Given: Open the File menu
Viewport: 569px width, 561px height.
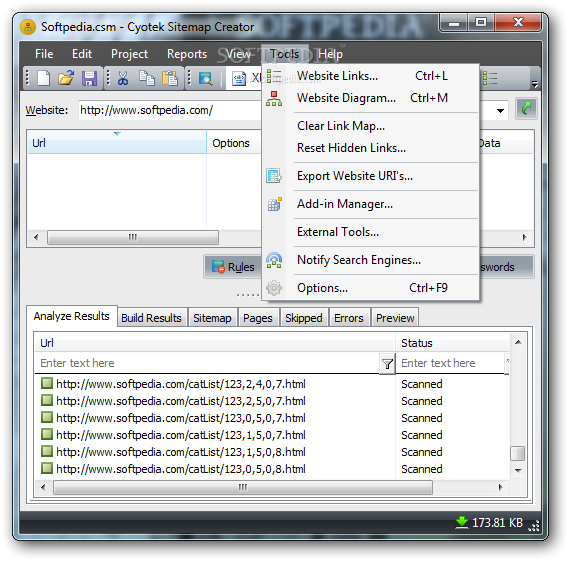Looking at the screenshot, I should point(44,54).
